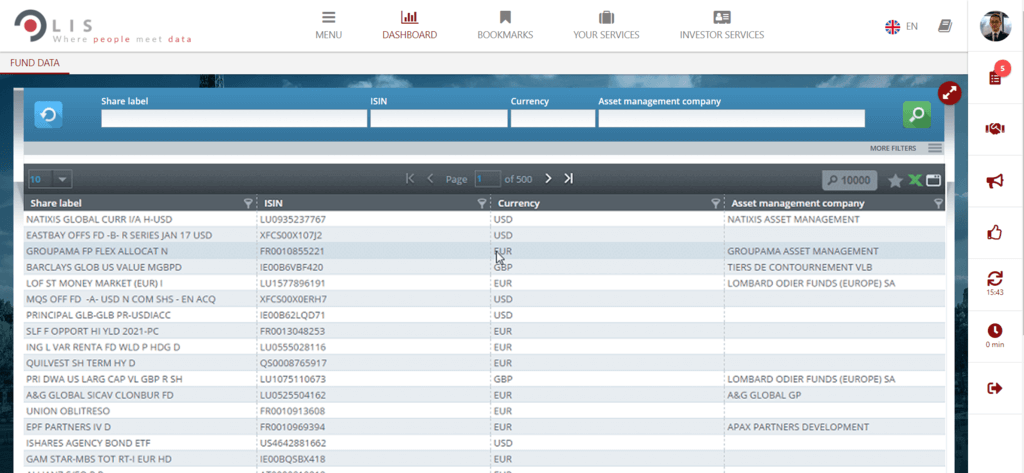Viewport: 1024px width, 473px height.
Task: Open the ISIN column filter
Action: [482, 203]
